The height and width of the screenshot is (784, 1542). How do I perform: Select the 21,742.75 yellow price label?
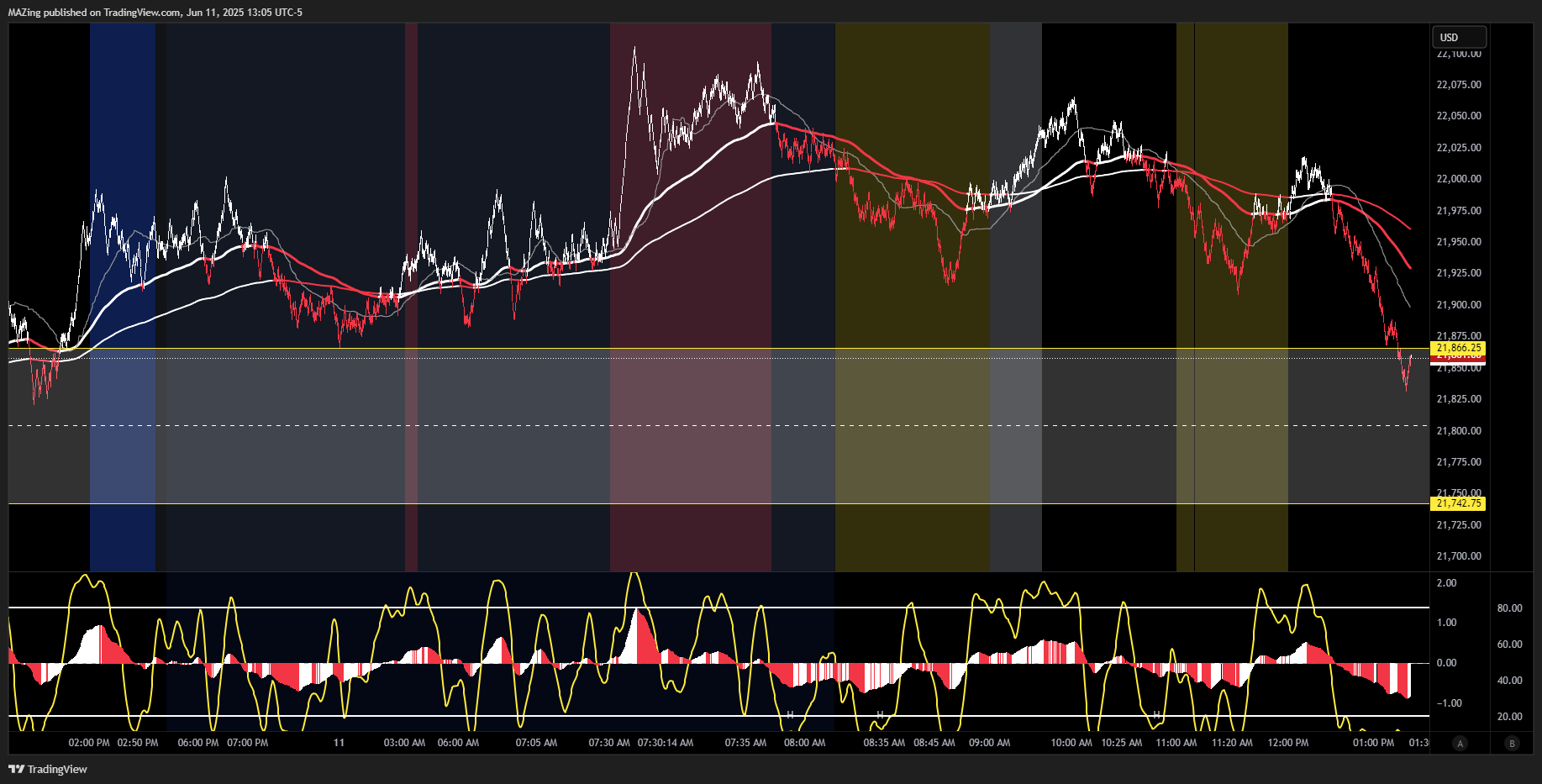pos(1458,503)
